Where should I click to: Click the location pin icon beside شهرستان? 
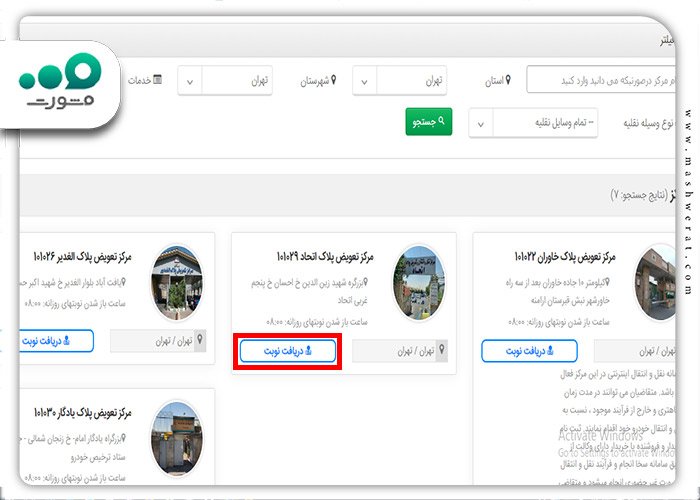tap(333, 80)
